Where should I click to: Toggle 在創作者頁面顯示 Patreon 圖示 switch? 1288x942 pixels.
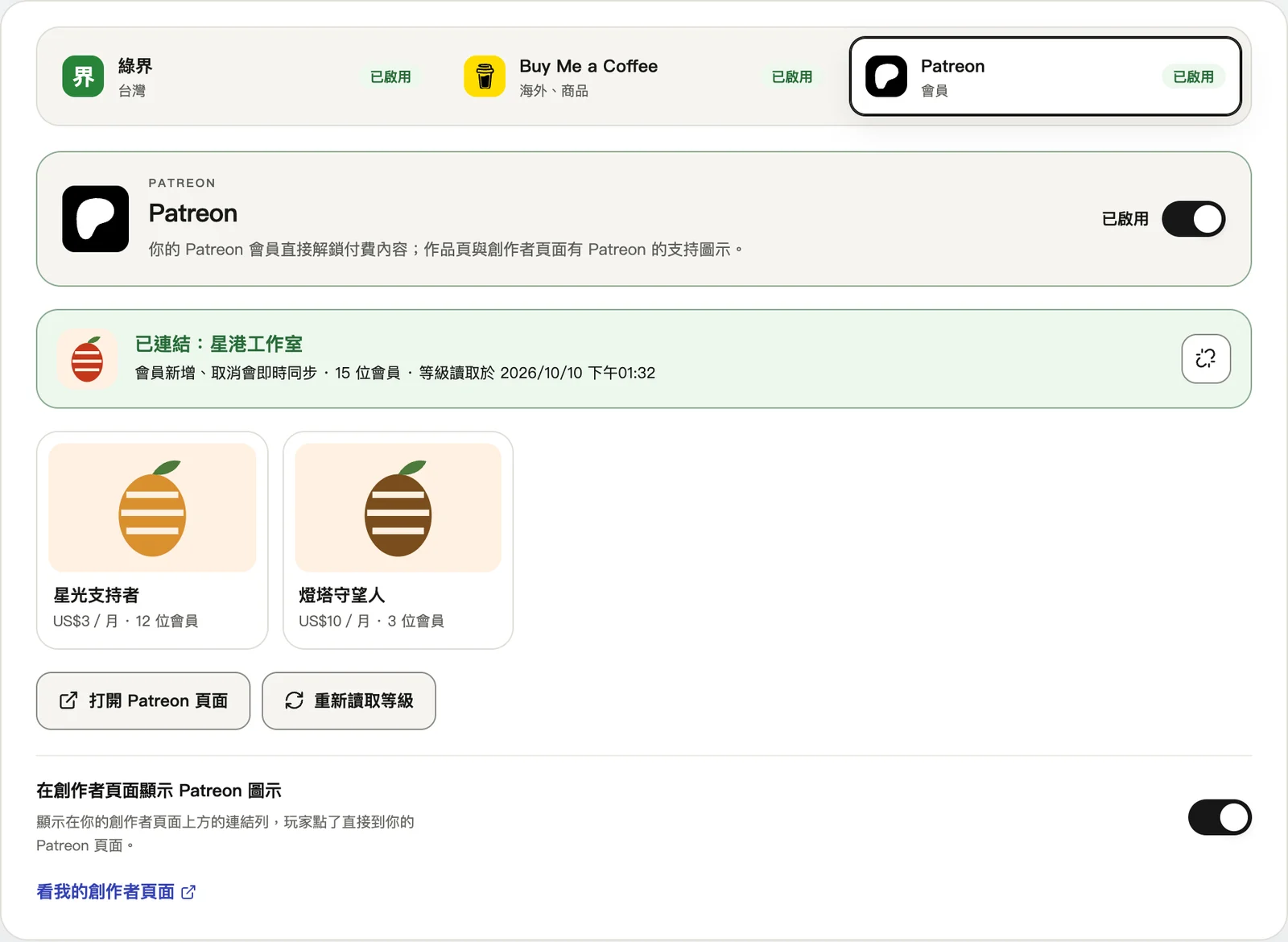click(x=1220, y=818)
